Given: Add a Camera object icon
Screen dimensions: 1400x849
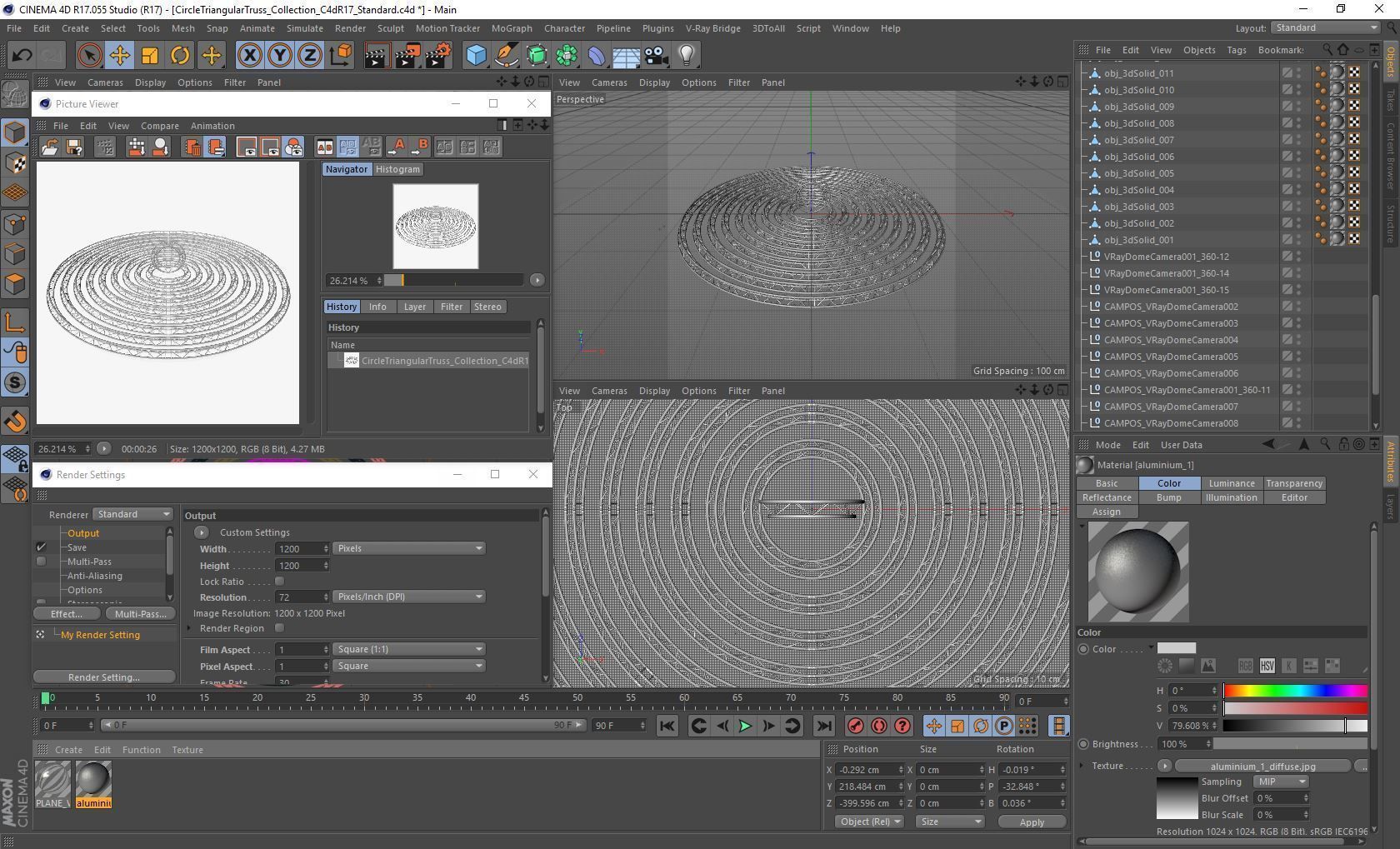Looking at the screenshot, I should 656,56.
